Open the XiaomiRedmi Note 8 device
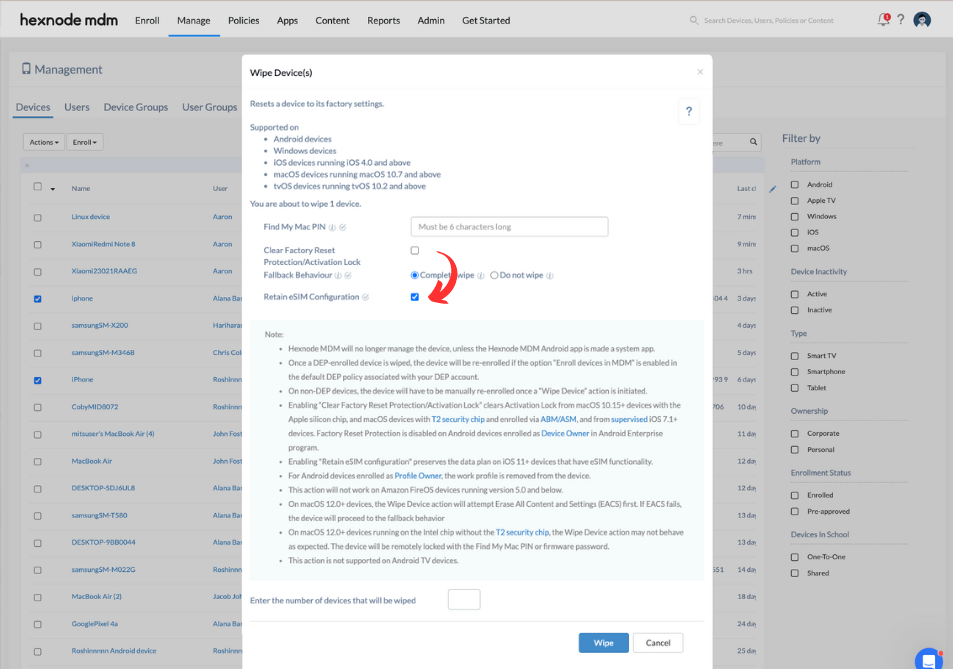This screenshot has width=953, height=669. coord(103,244)
